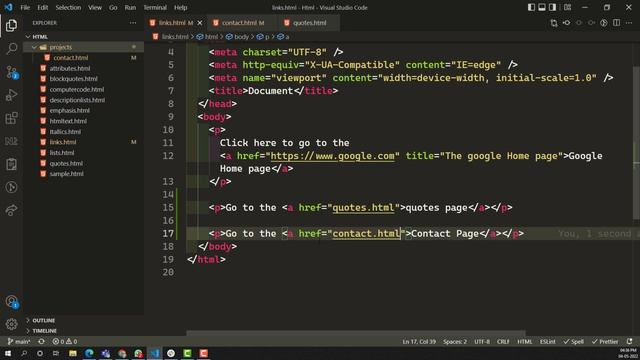The height and width of the screenshot is (360, 640).
Task: Close the links.html tab
Action: point(200,23)
